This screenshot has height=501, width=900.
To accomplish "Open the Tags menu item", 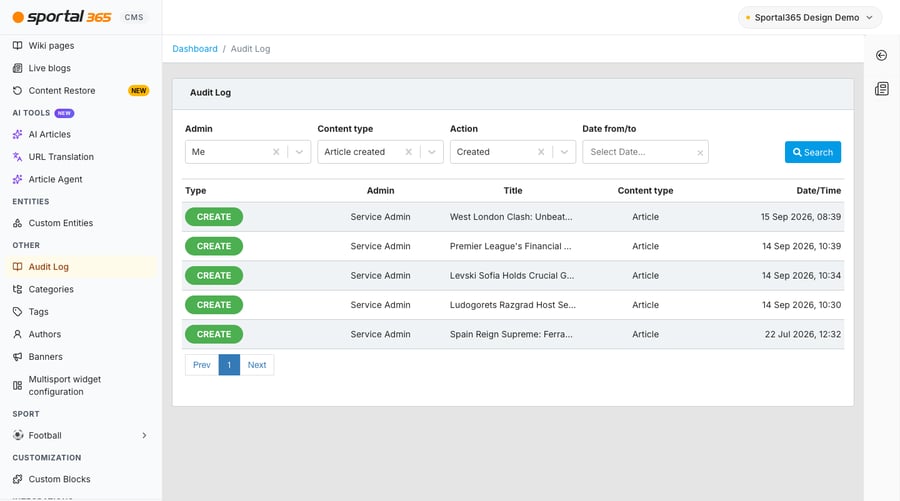I will pos(80,312).
